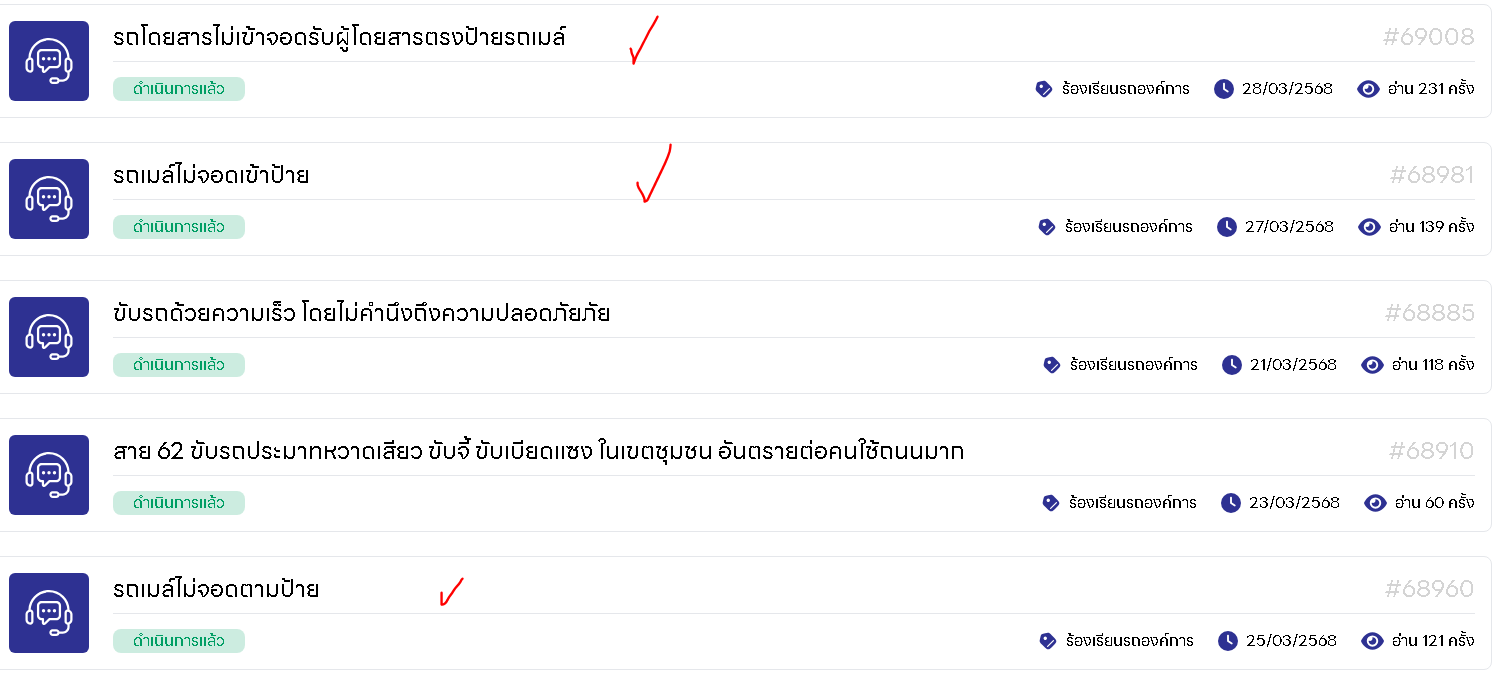Open the complaint titled รถเมล์ไม่จอดตามป้าย
Image resolution: width=1512 pixels, height=687 pixels.
(x=216, y=590)
